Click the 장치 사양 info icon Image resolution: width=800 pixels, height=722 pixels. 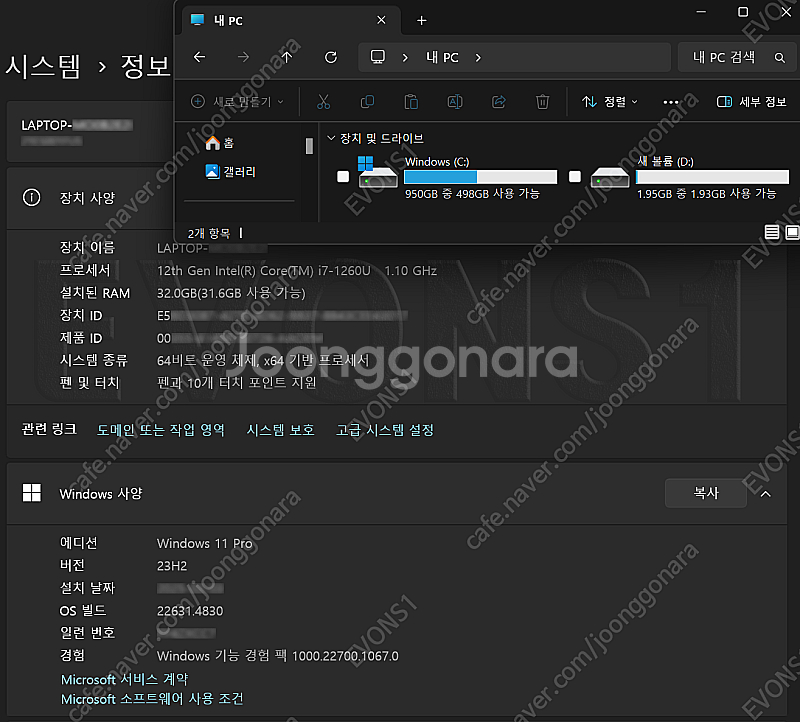pyautogui.click(x=32, y=197)
